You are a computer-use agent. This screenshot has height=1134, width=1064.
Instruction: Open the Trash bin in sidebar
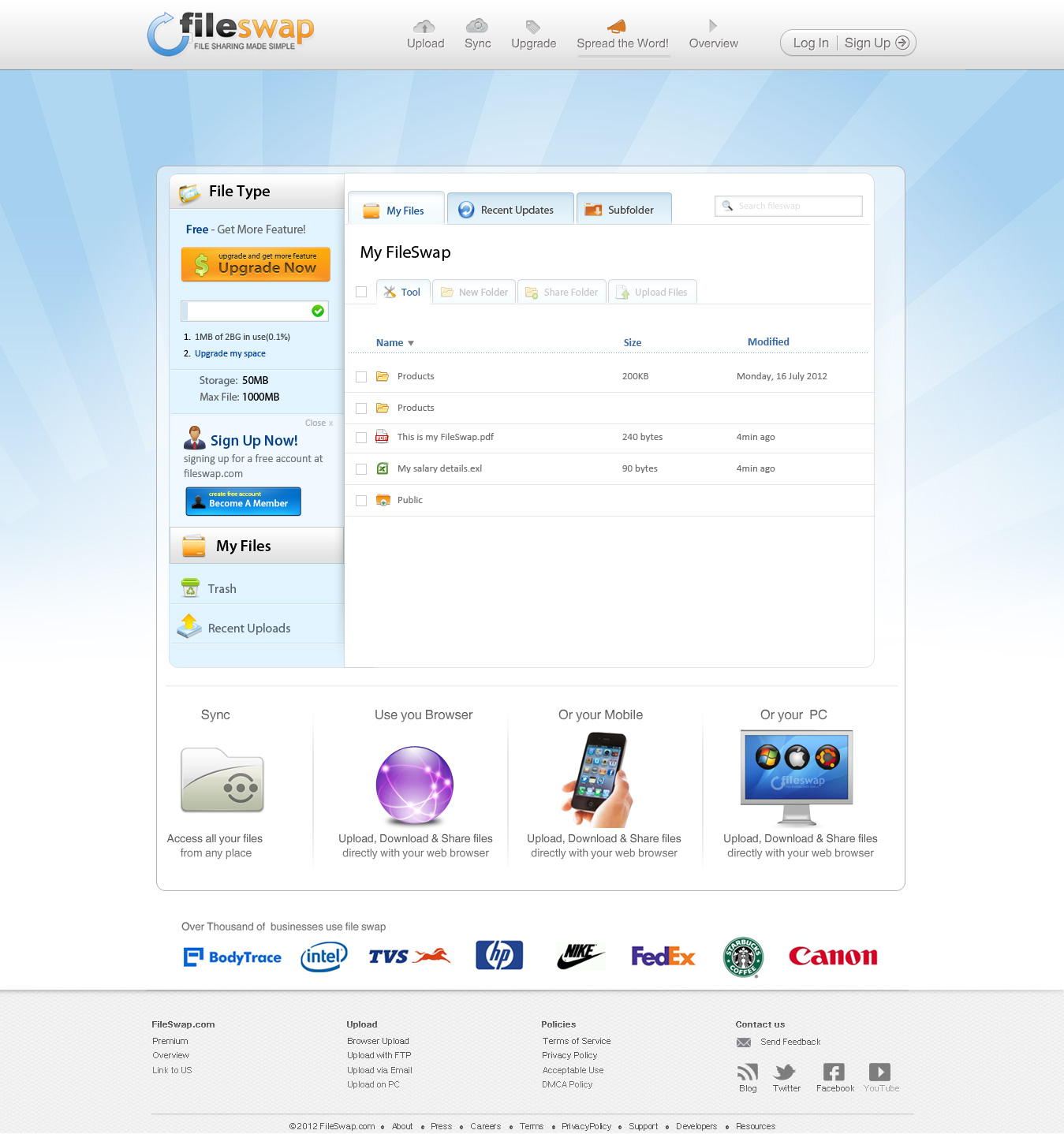click(x=190, y=588)
